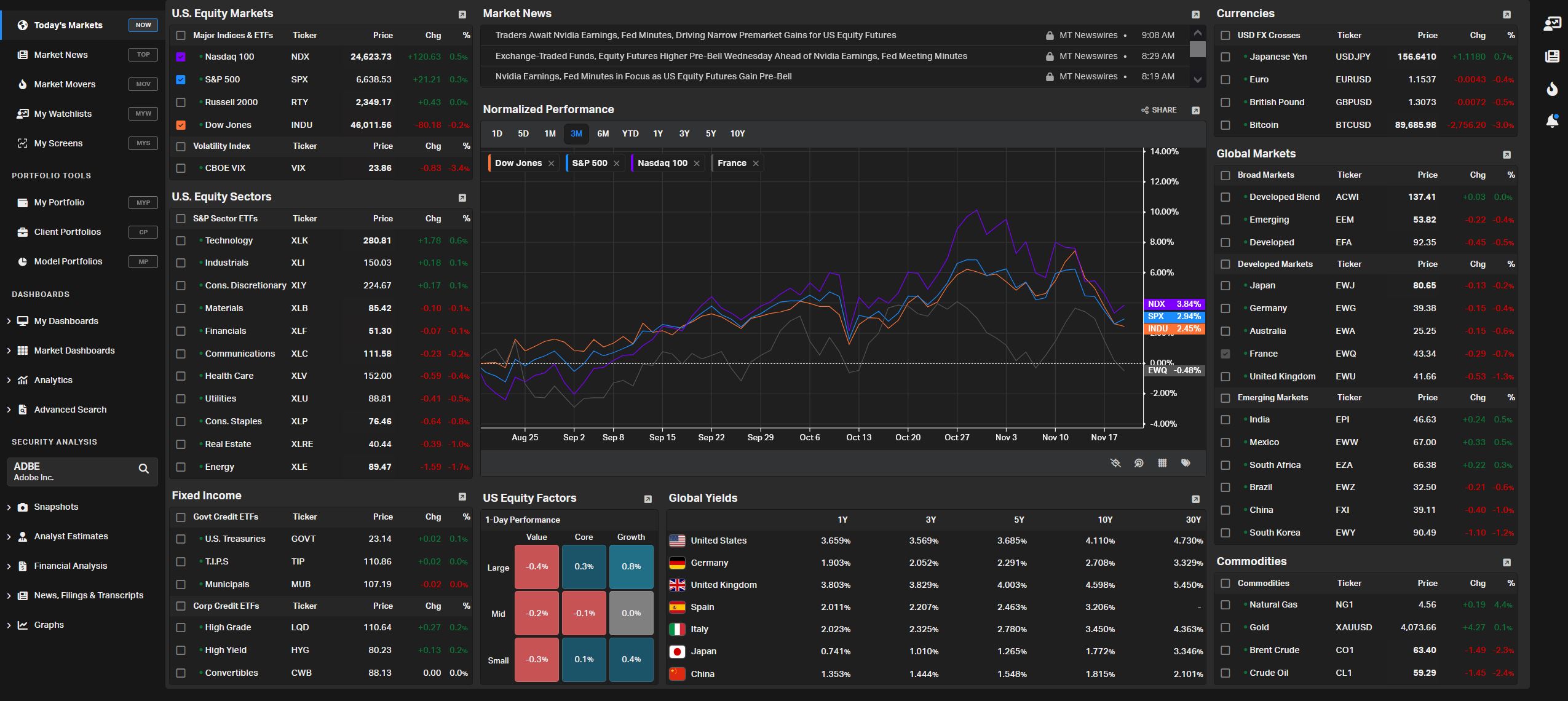
Task: Click the crossed-out gear chart icon
Action: coord(1115,463)
